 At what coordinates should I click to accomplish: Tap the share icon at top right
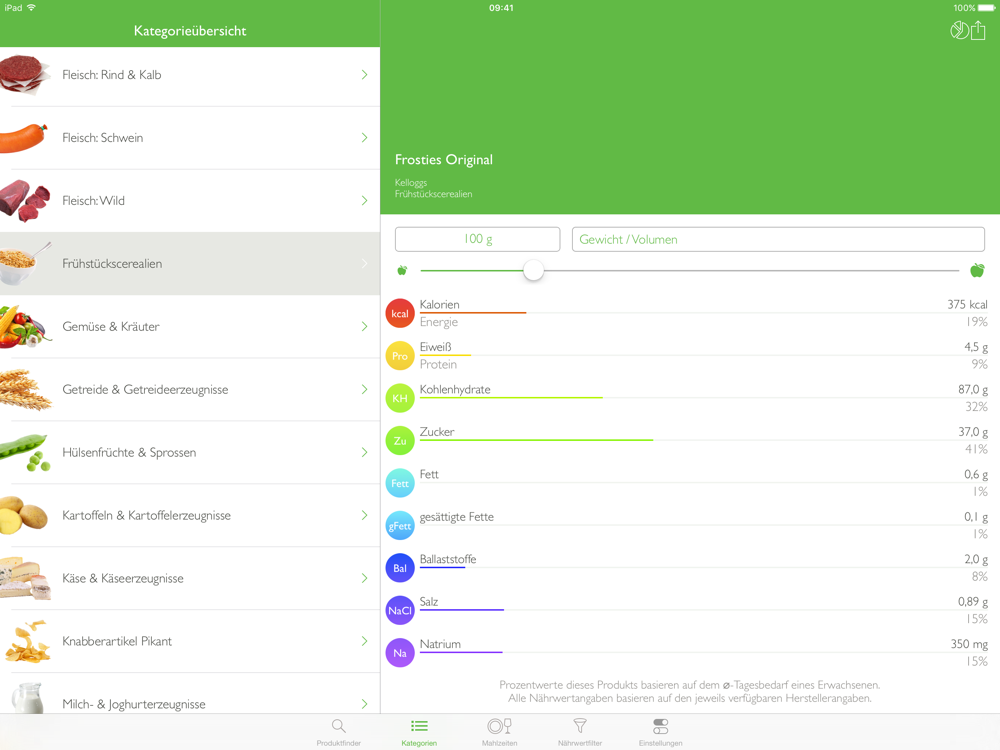coord(978,30)
